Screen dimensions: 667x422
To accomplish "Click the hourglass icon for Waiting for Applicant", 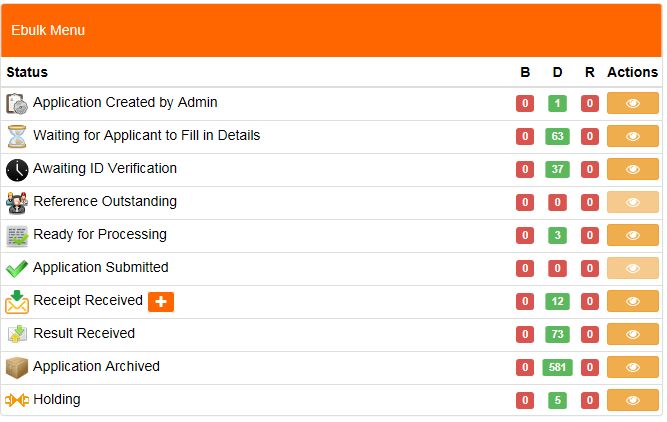I will [17, 137].
